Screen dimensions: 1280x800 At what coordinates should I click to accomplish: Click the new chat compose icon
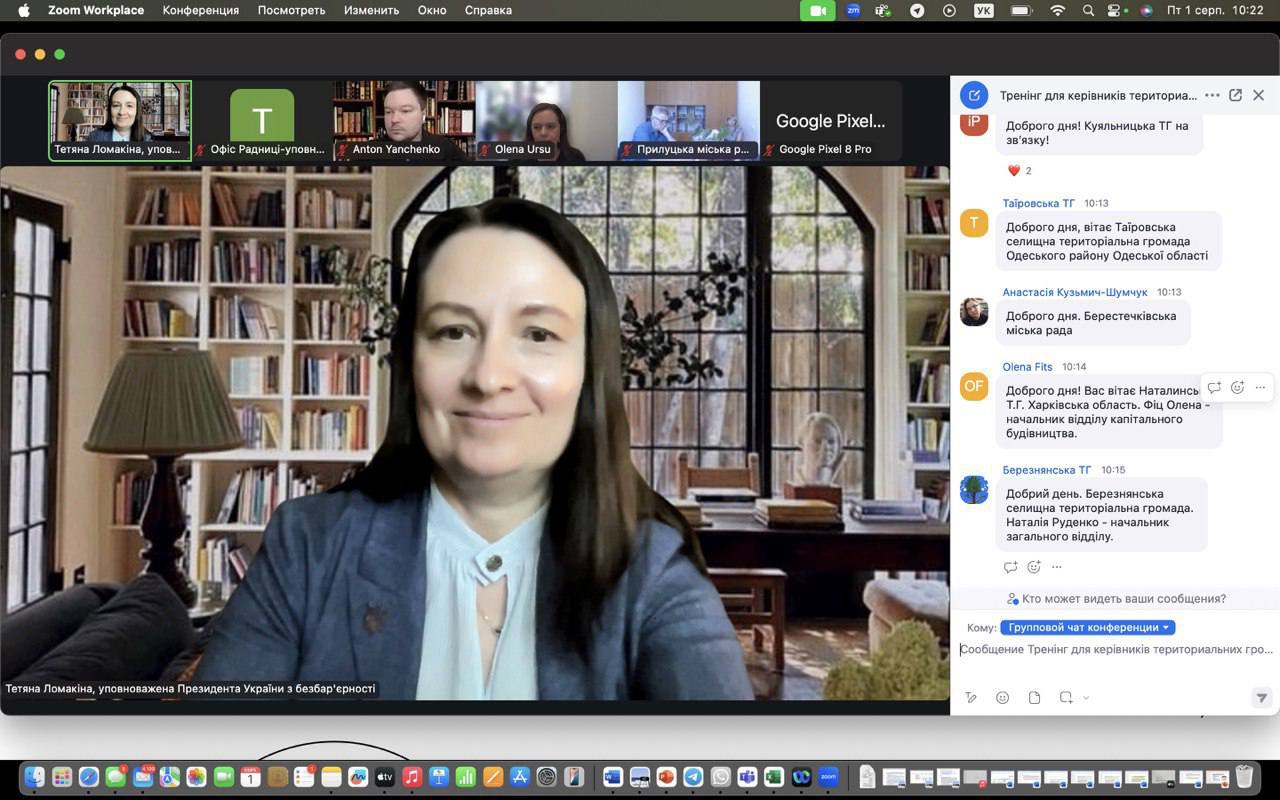974,95
